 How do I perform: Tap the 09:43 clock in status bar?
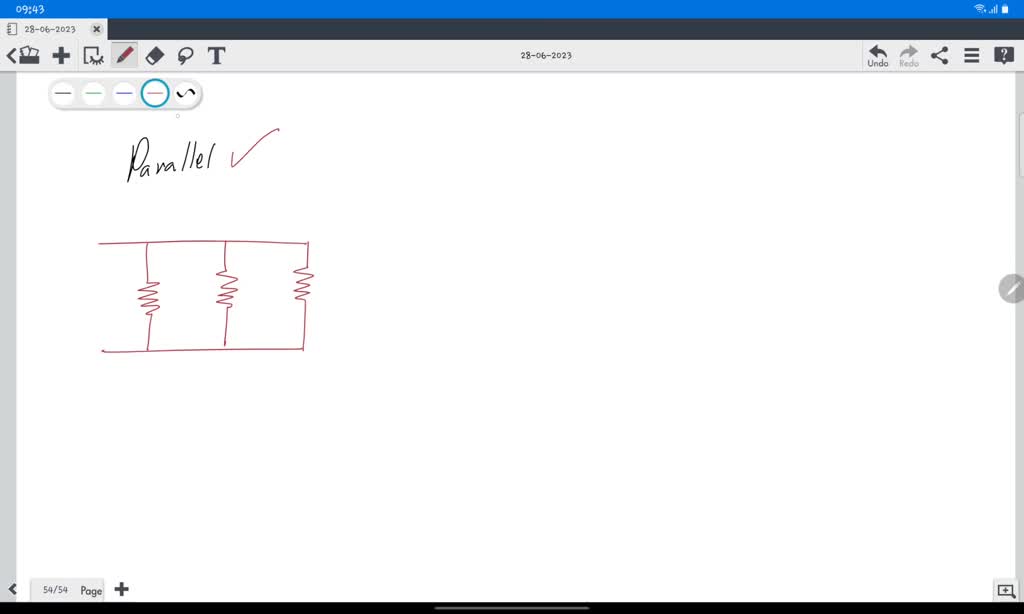click(x=30, y=9)
